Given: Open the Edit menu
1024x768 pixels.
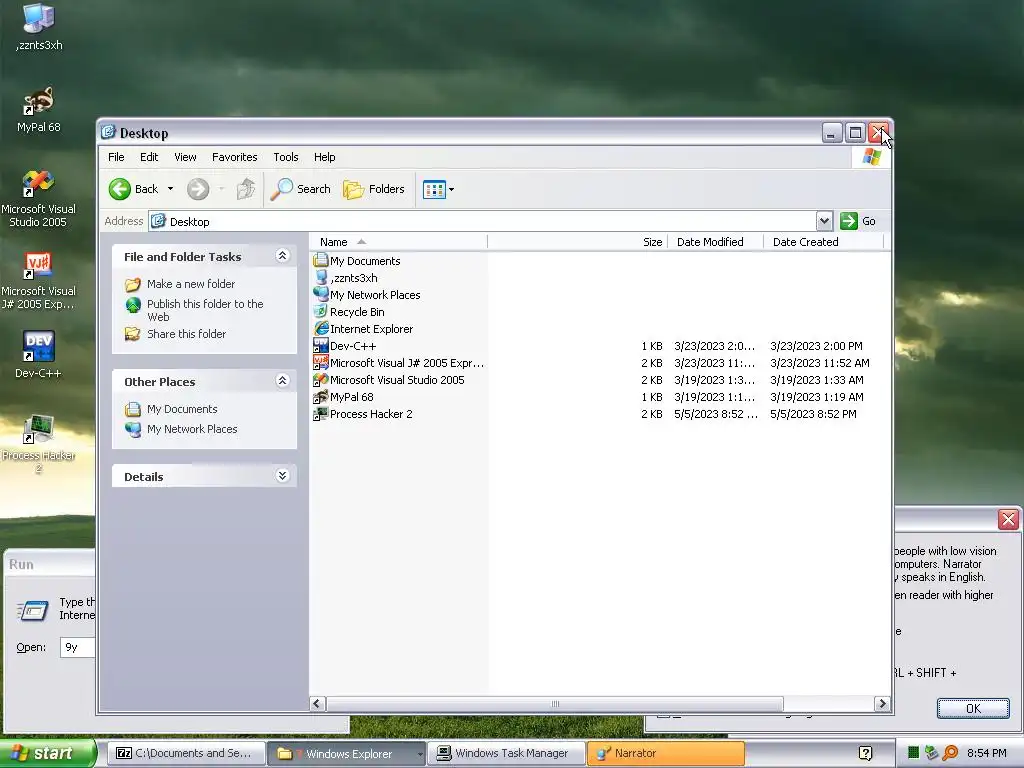Looking at the screenshot, I should (x=149, y=157).
